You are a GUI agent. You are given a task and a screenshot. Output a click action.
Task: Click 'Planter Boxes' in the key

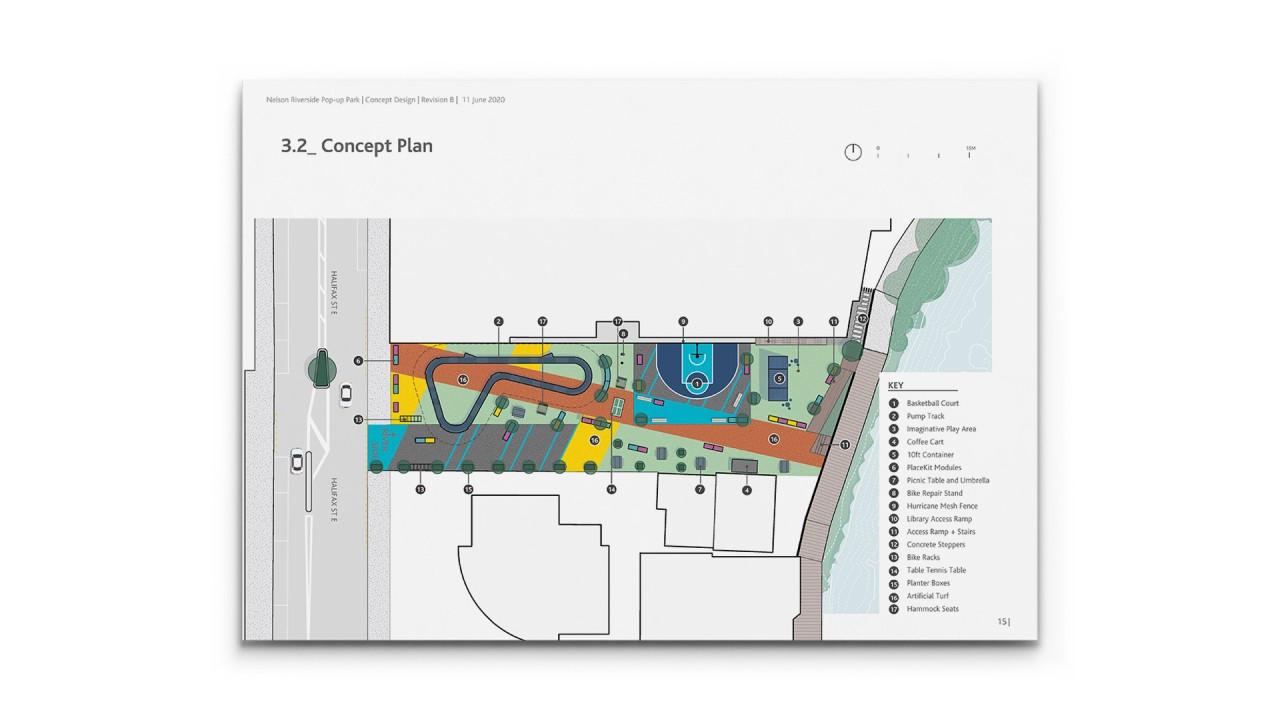click(x=928, y=583)
